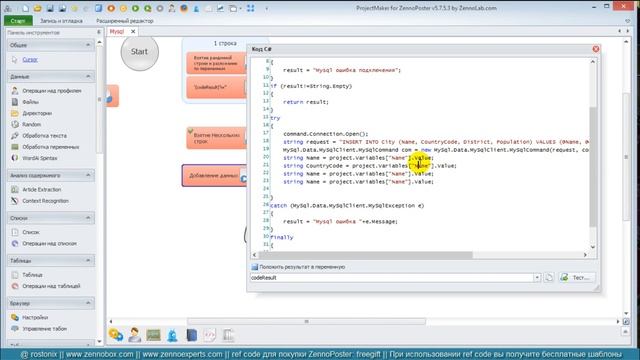Click the orange record circle icon in toolbar
640x360 pixels.
[x=111, y=8]
